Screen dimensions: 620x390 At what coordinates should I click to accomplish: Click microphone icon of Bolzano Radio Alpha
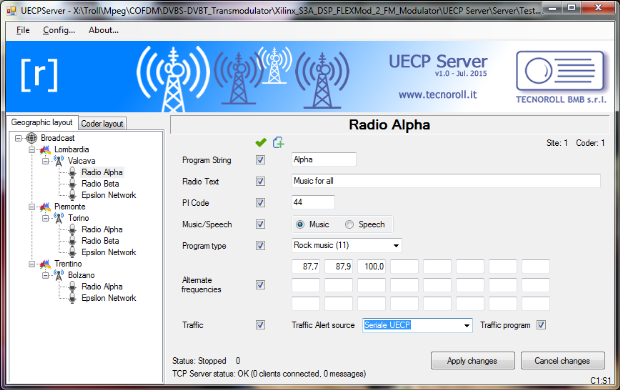(x=72, y=287)
